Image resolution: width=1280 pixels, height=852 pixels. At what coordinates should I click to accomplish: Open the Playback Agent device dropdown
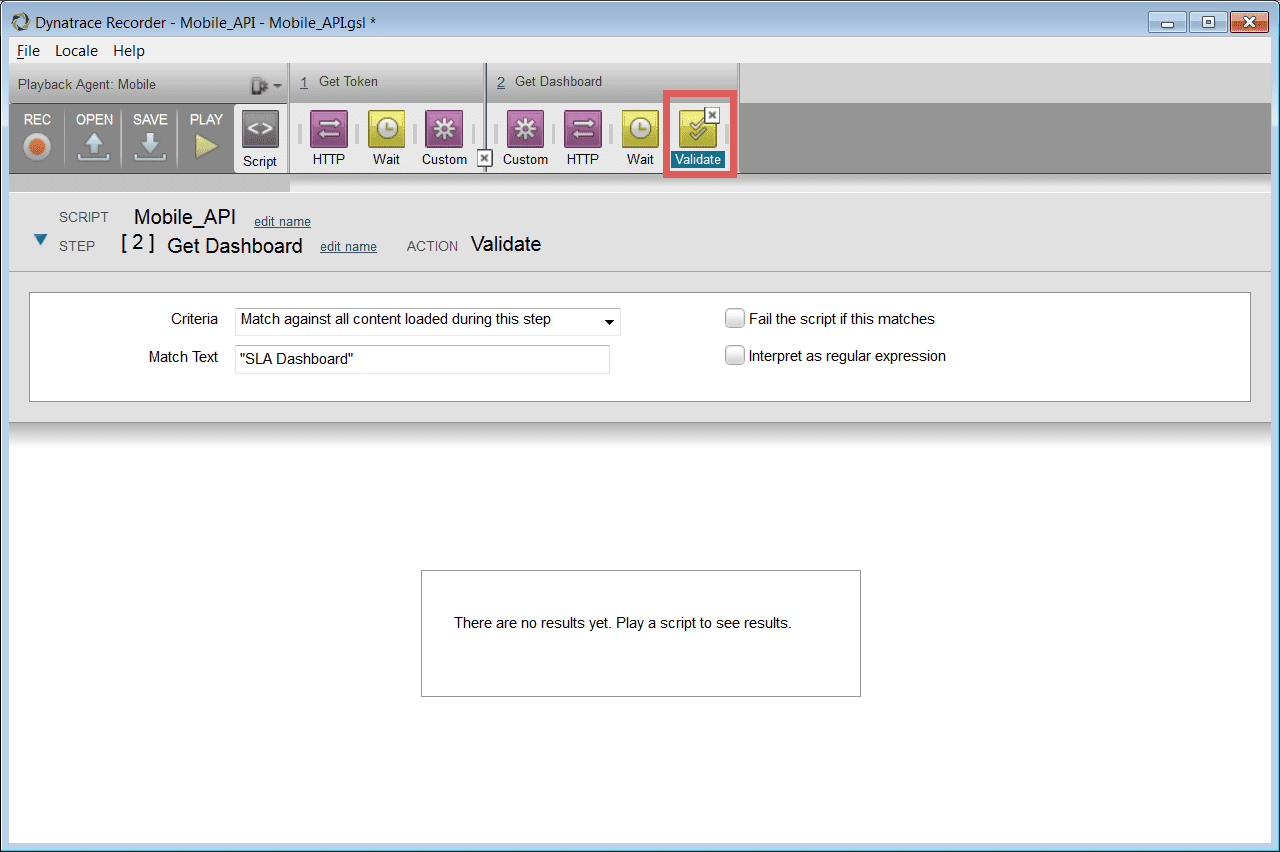[266, 86]
